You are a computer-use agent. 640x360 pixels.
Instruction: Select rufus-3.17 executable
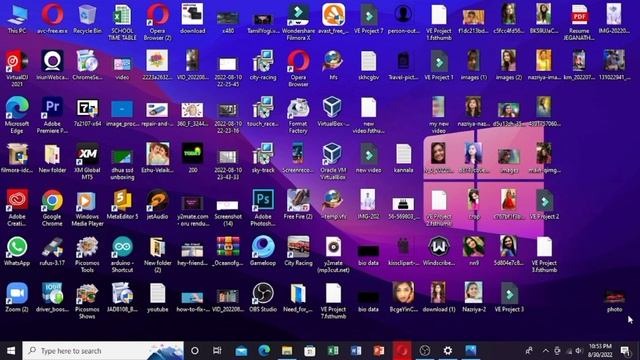click(x=52, y=252)
